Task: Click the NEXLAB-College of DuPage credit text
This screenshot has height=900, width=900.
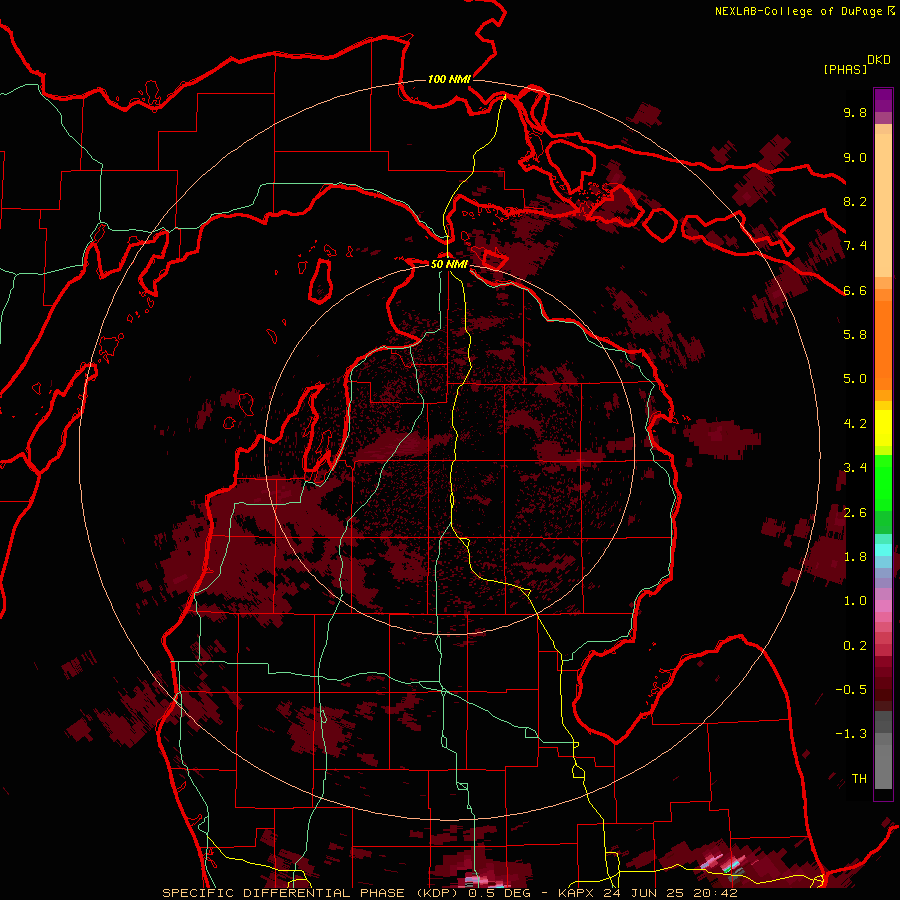Action: 798,11
